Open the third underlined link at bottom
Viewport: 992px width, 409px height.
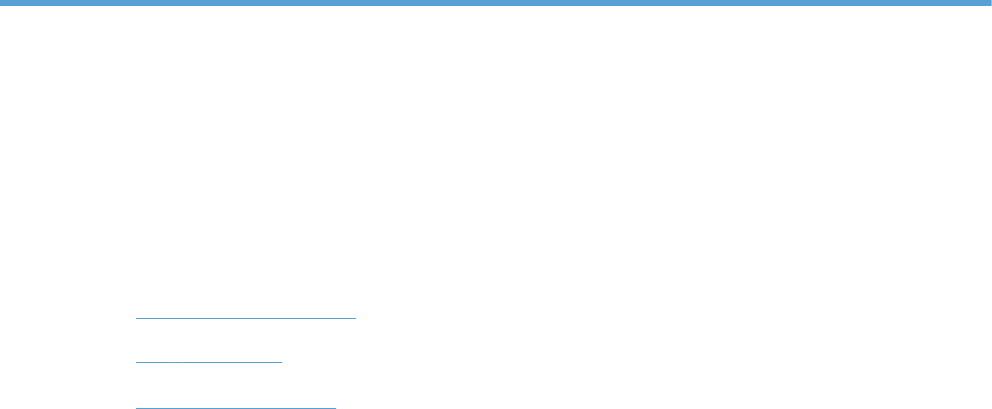point(236,401)
